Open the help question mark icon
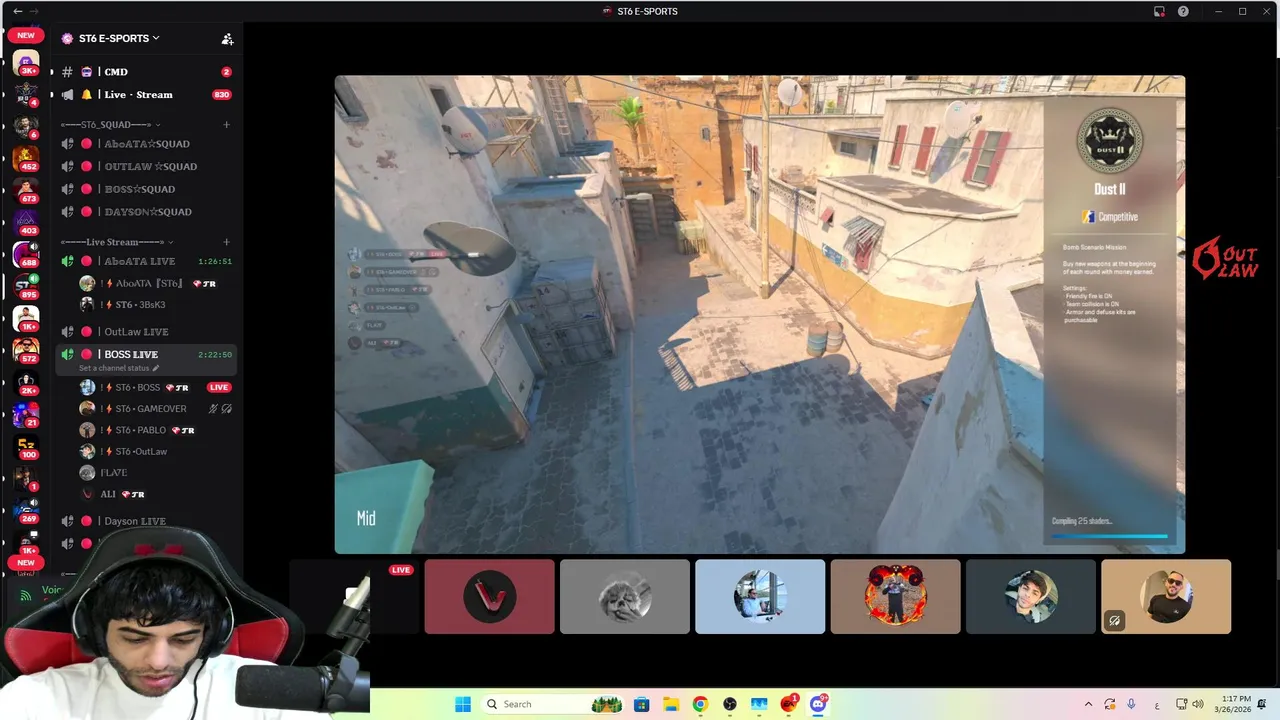Screen dimensions: 1280x720 pos(1184,11)
